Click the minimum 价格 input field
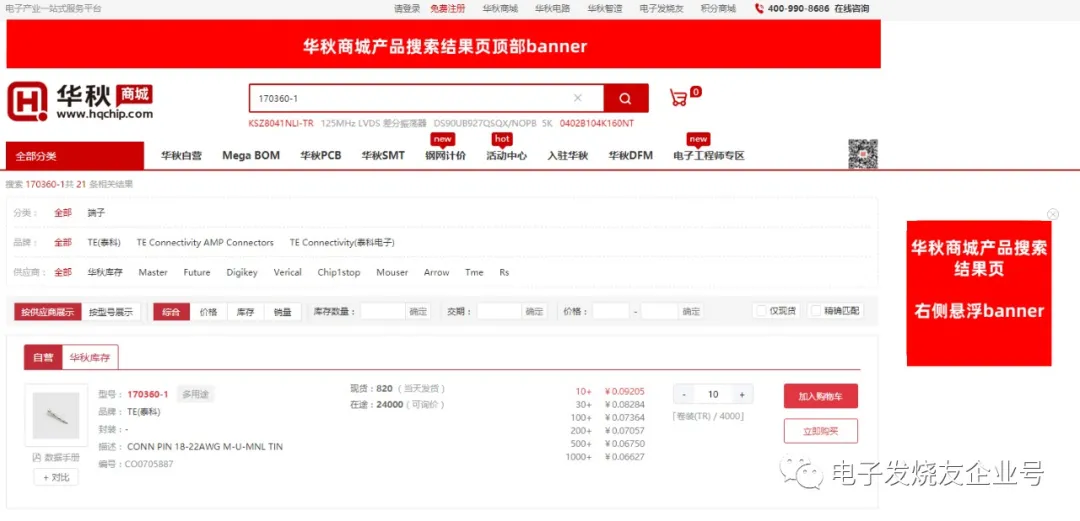Image resolution: width=1080 pixels, height=521 pixels. pyautogui.click(x=611, y=311)
